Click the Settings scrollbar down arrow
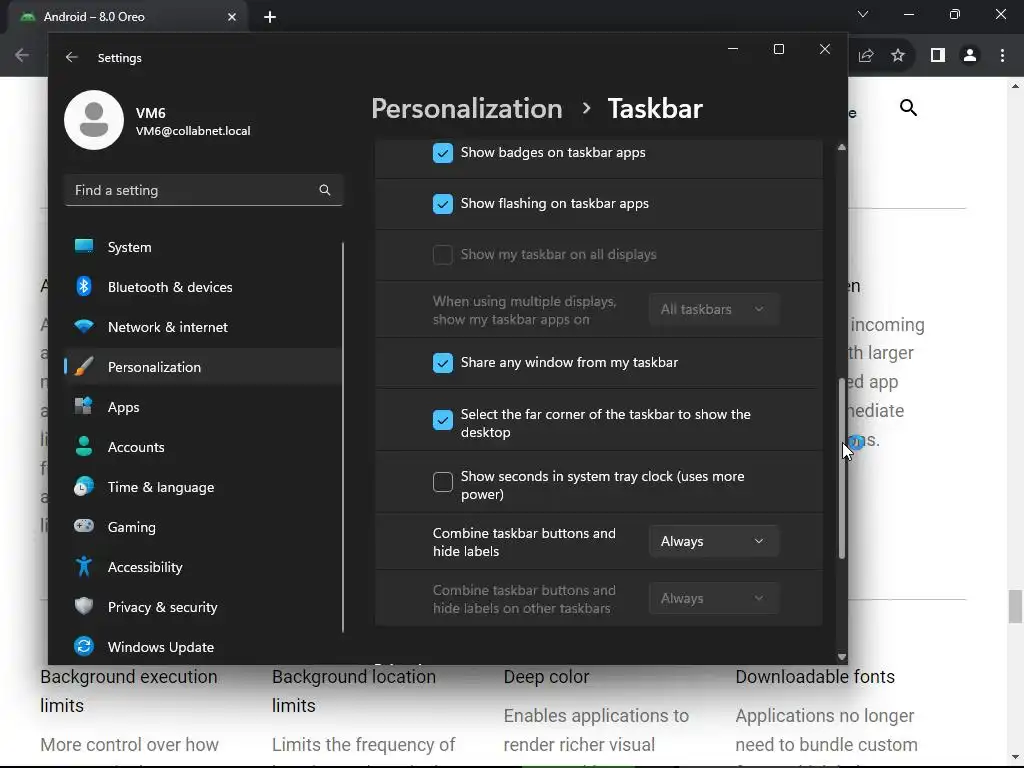The width and height of the screenshot is (1024, 768). pyautogui.click(x=842, y=657)
